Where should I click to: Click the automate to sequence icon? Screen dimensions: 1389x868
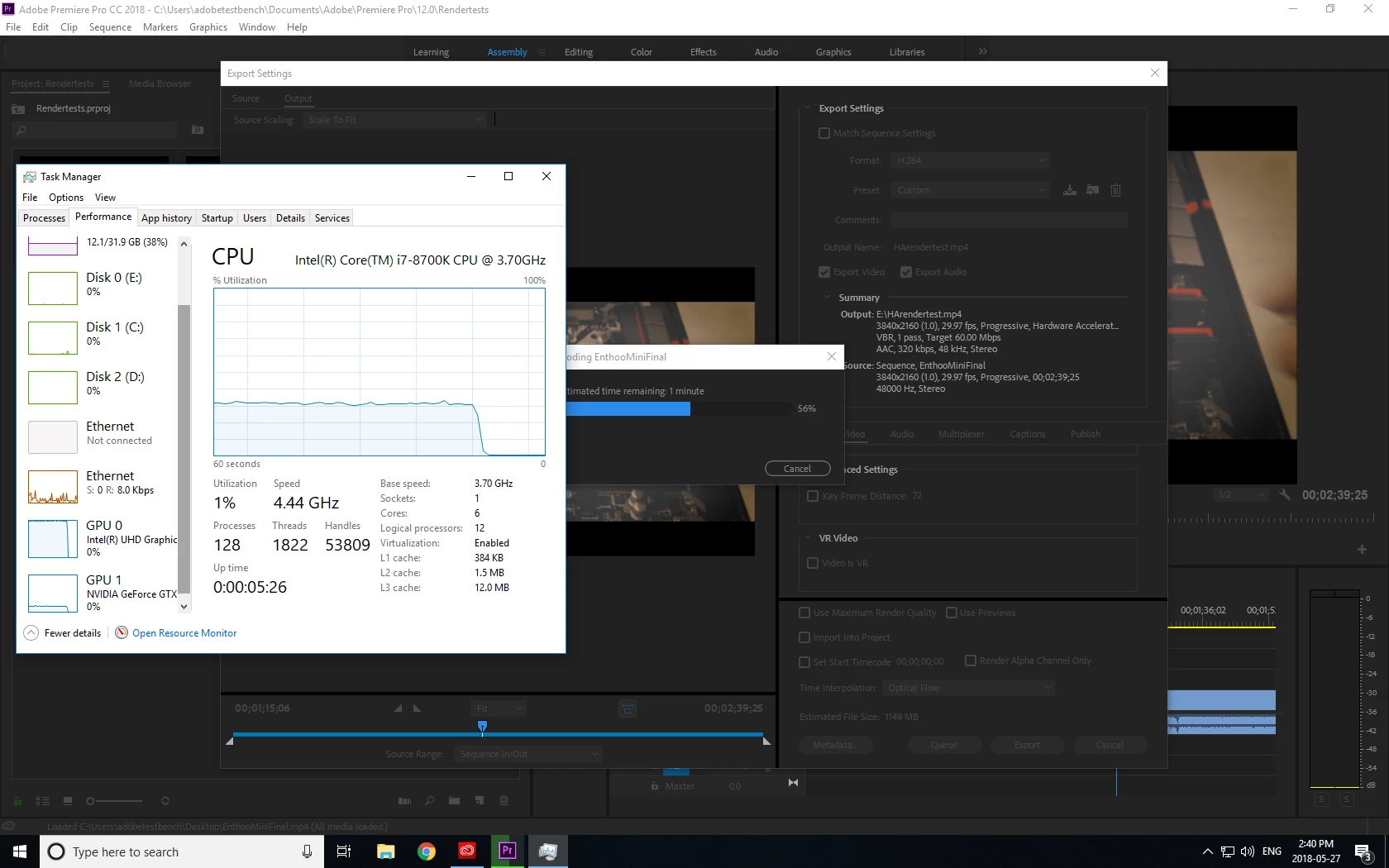pyautogui.click(x=404, y=801)
